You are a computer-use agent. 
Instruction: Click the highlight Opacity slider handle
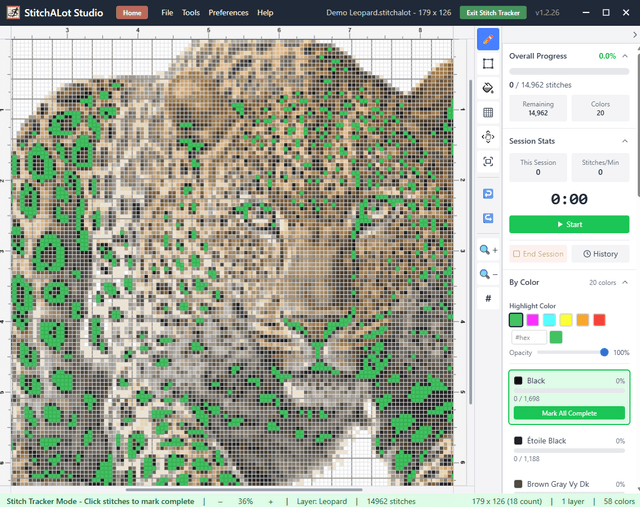[x=604, y=352]
